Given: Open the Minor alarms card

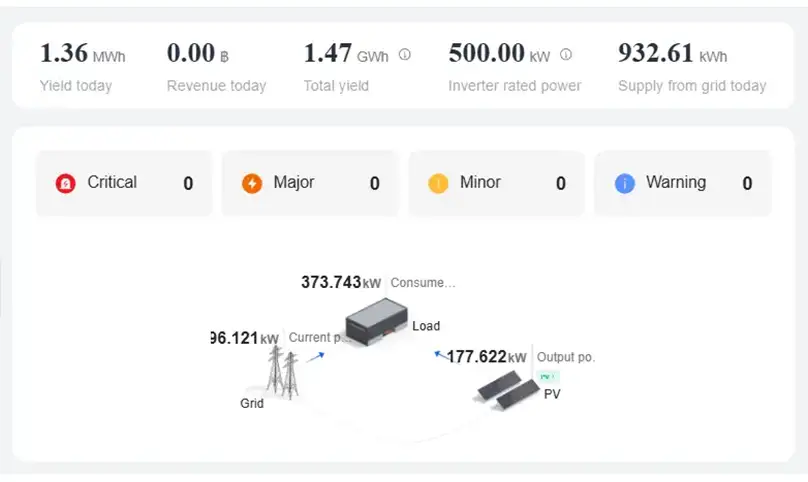Looking at the screenshot, I should point(496,183).
